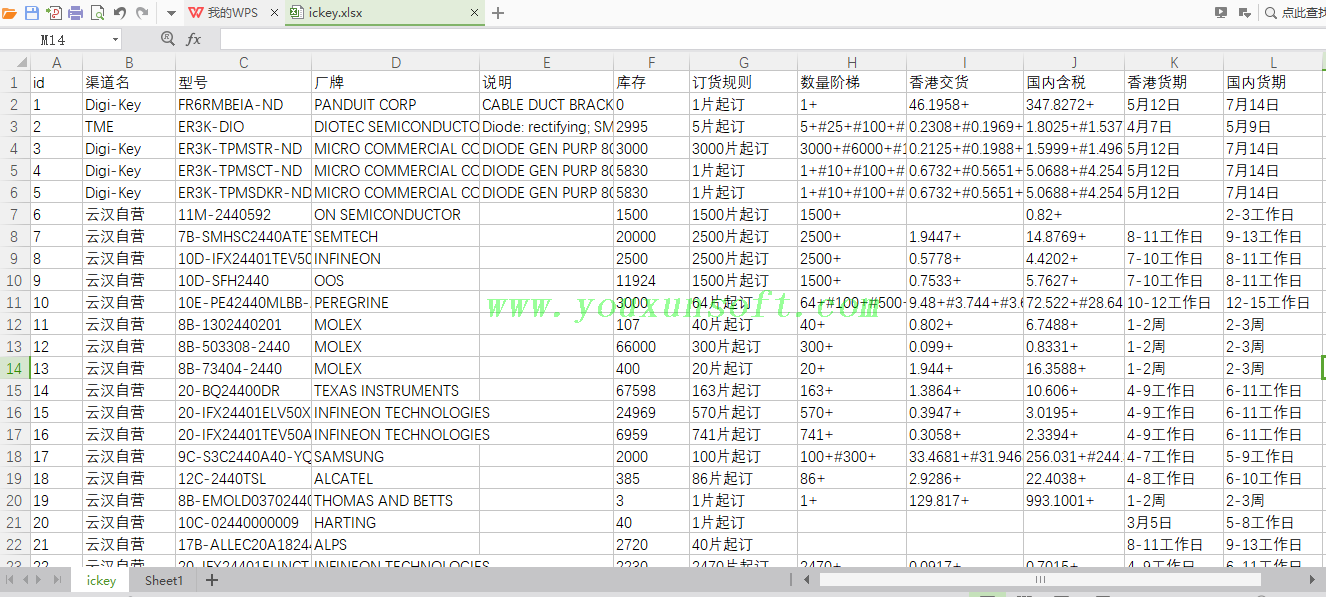Click the 订货规则 header cell
Image resolution: width=1326 pixels, height=597 pixels.
tap(744, 82)
